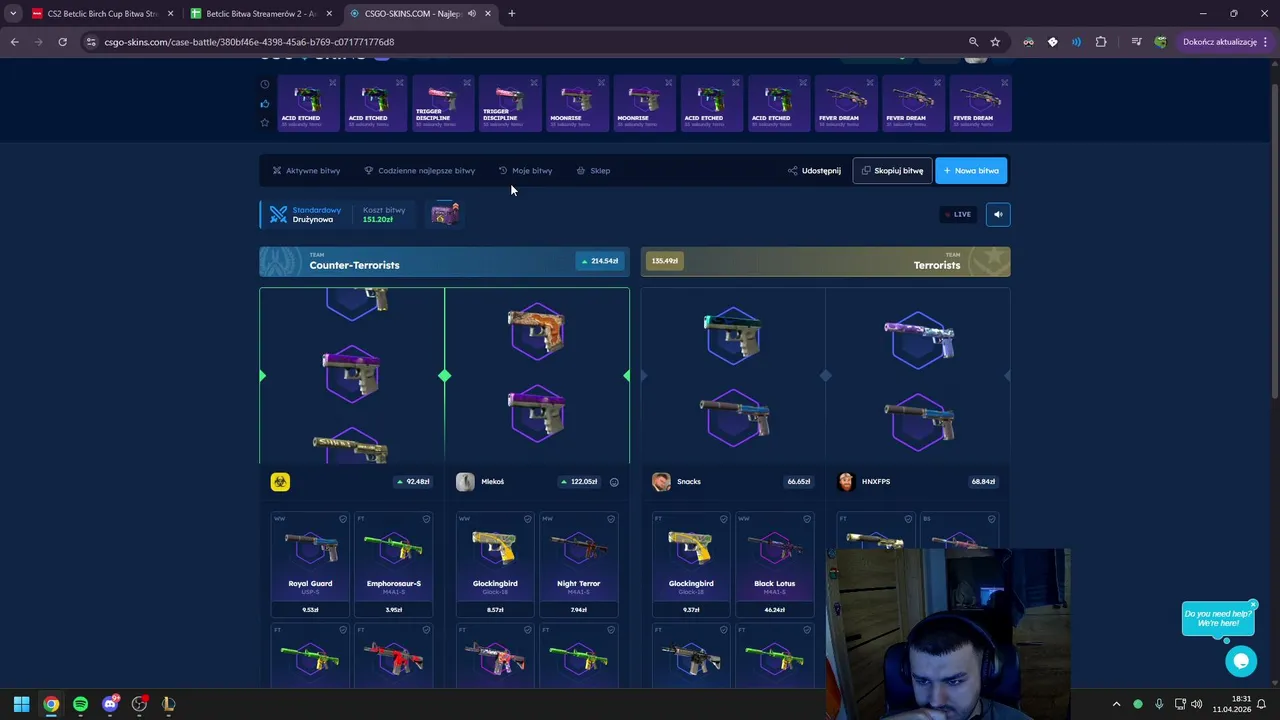Open the Sklep tab

[593, 171]
